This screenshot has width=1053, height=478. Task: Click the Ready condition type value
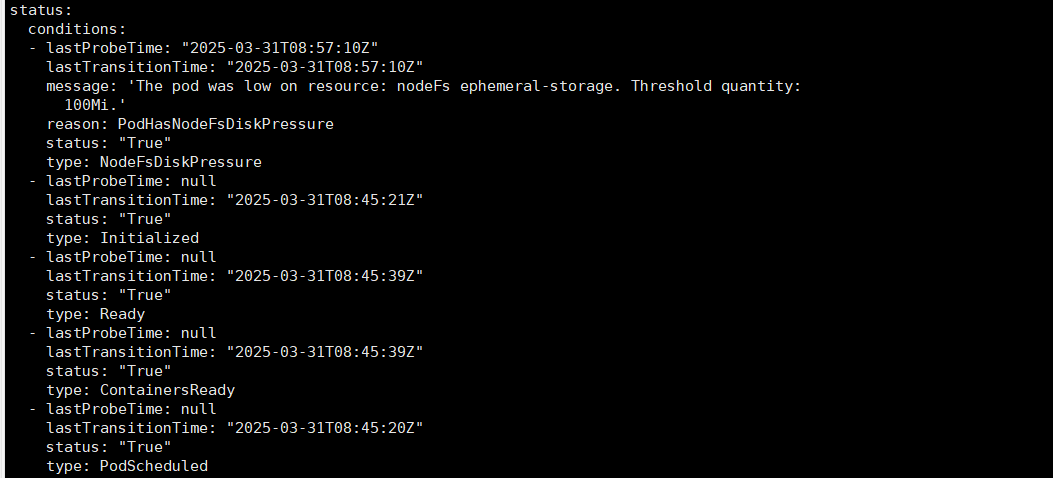tap(122, 314)
